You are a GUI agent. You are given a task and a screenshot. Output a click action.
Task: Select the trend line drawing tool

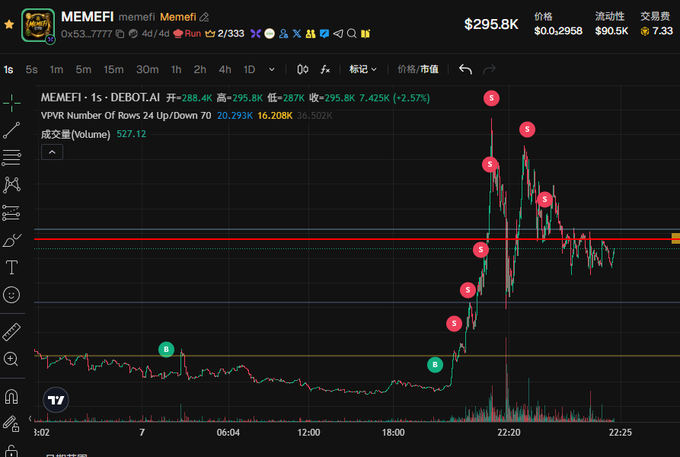pyautogui.click(x=12, y=131)
